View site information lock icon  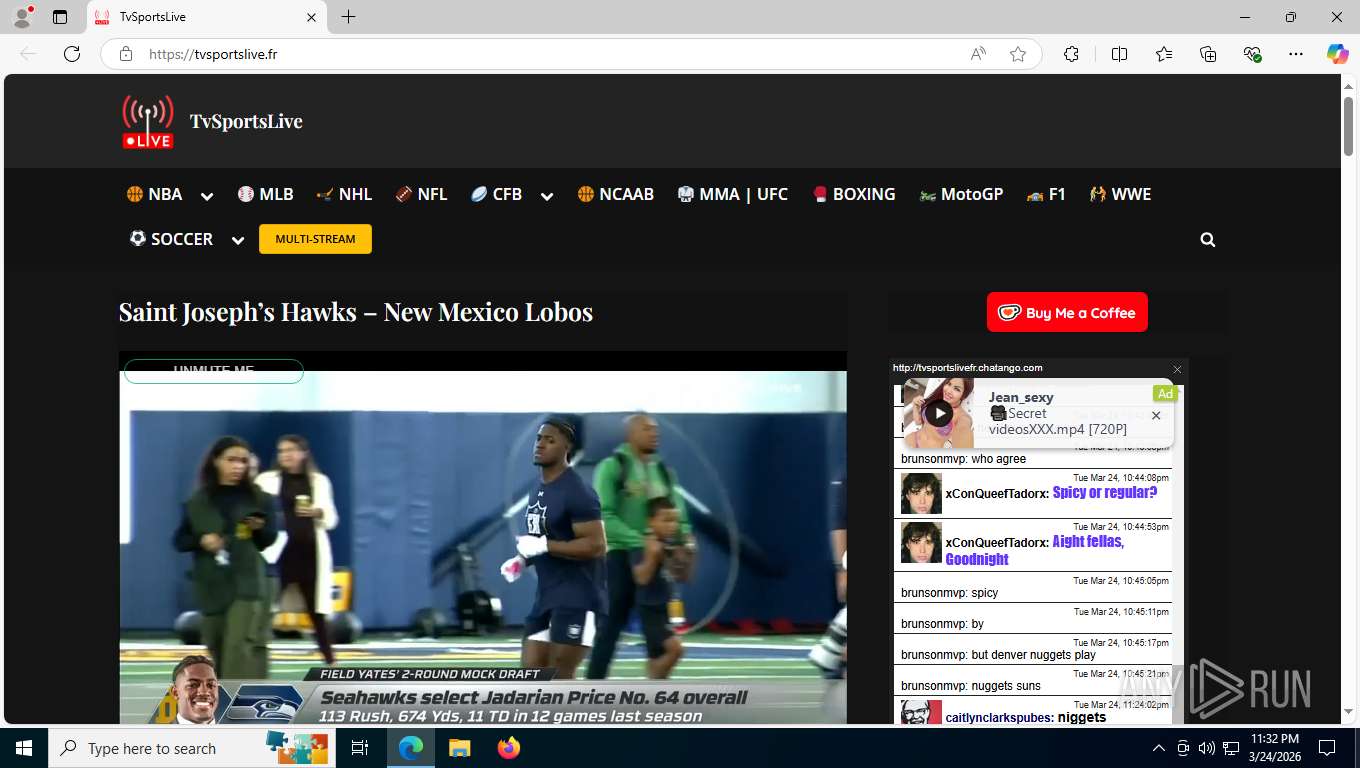click(126, 54)
